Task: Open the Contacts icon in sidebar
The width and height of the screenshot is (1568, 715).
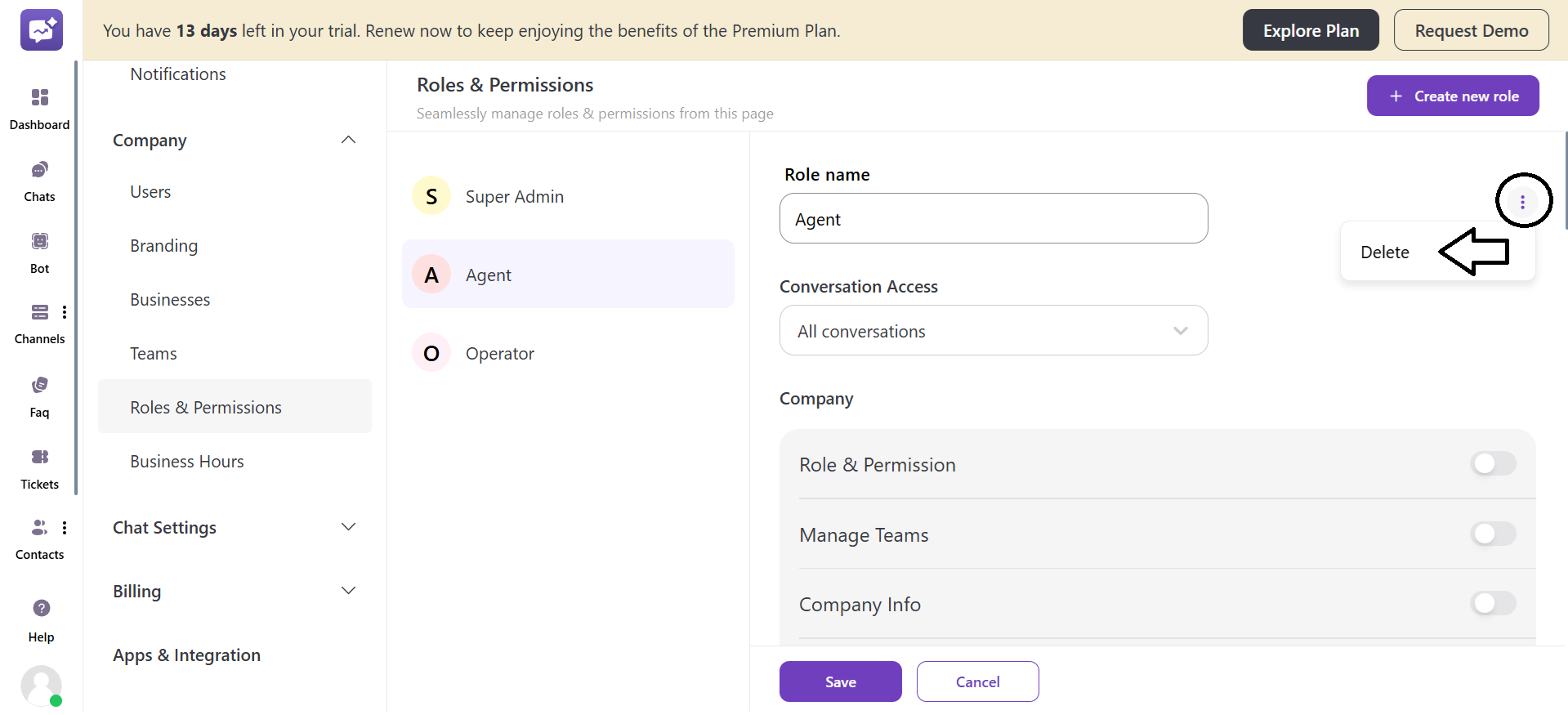Action: [x=39, y=528]
